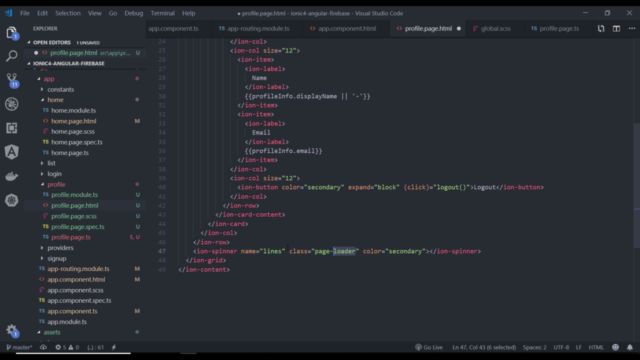Click the line and column indicator
640x360 pixels.
[484, 347]
